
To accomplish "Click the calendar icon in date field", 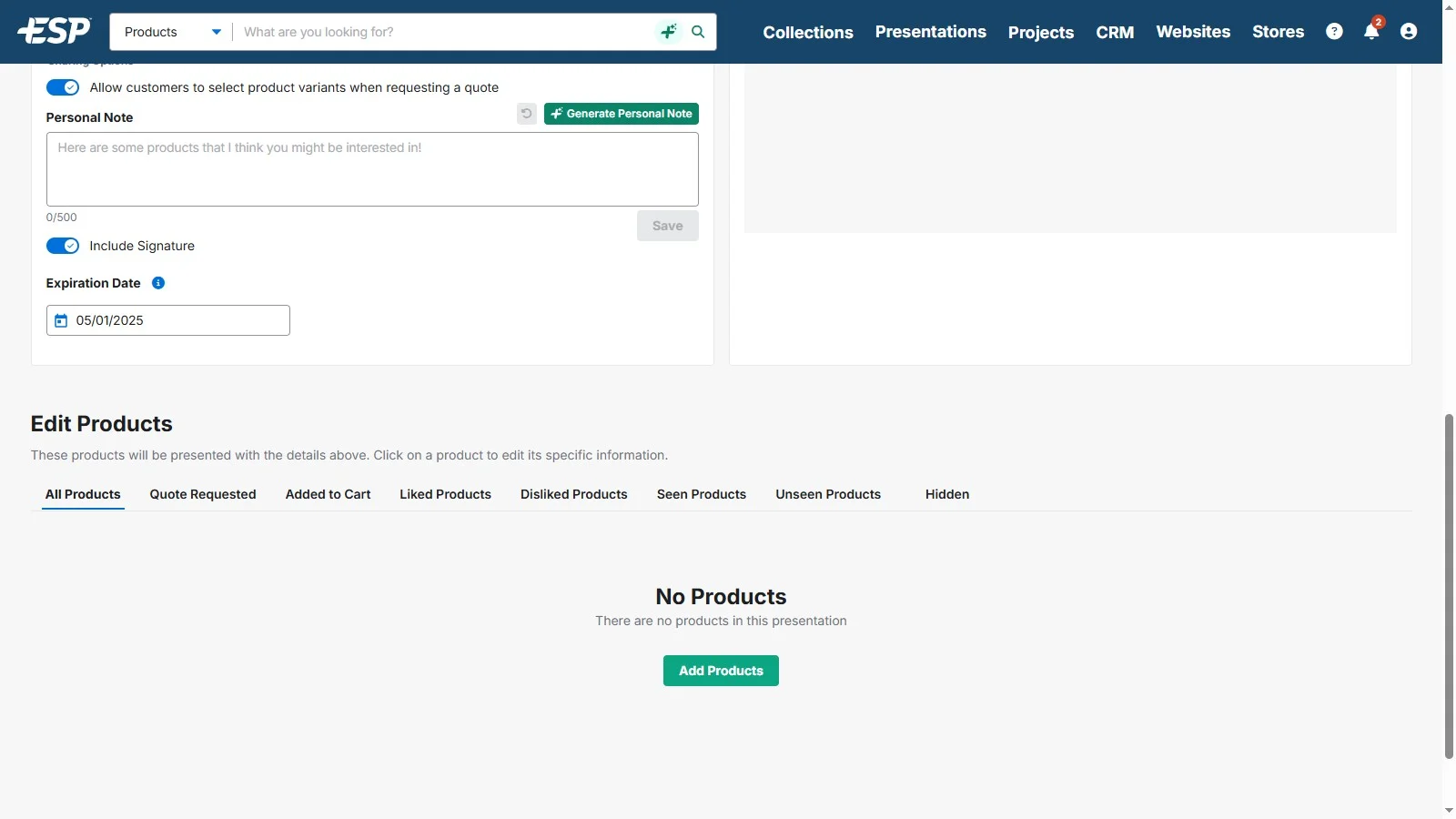I will click(61, 320).
